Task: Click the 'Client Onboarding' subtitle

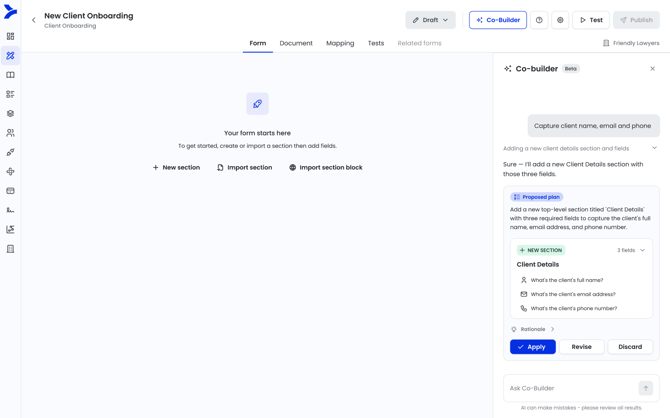Action: [x=70, y=26]
